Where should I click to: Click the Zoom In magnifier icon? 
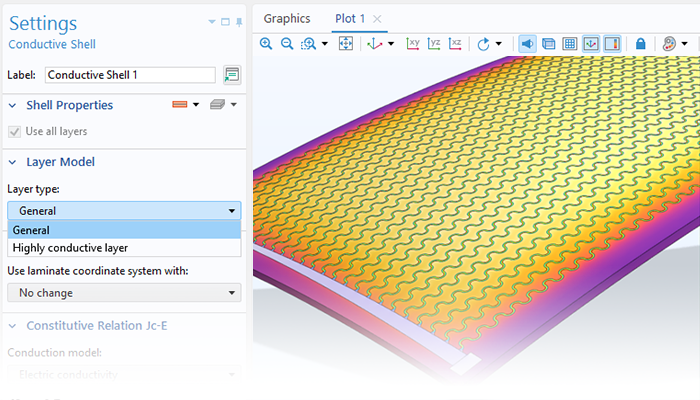[x=266, y=44]
